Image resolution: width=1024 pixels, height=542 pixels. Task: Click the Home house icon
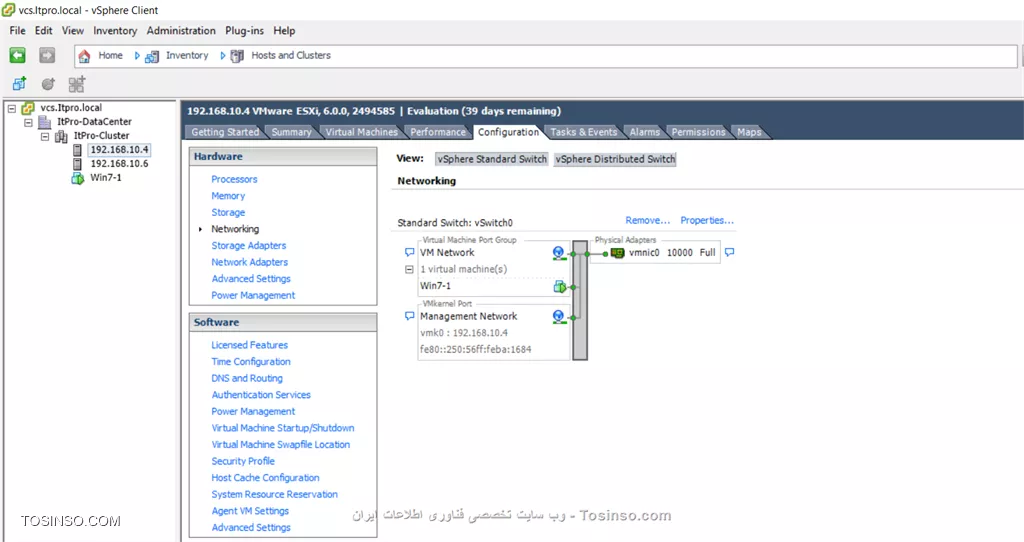pyautogui.click(x=84, y=56)
